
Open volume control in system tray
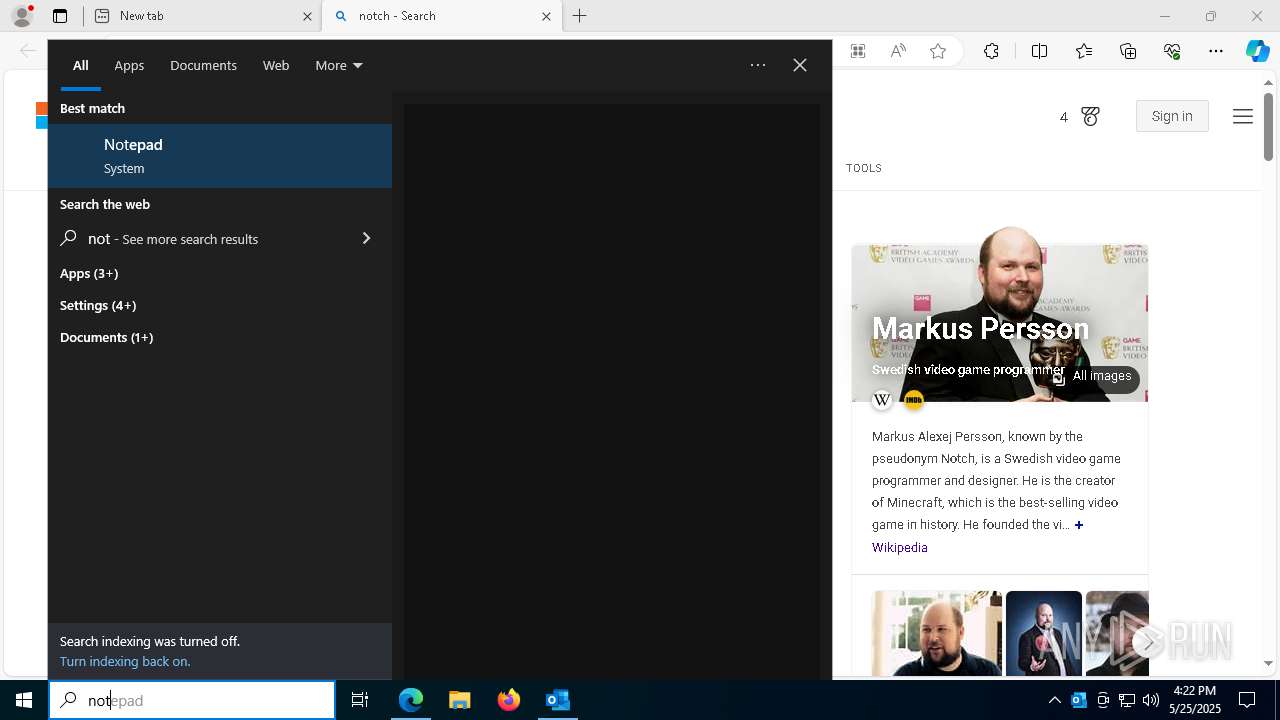tap(1151, 700)
